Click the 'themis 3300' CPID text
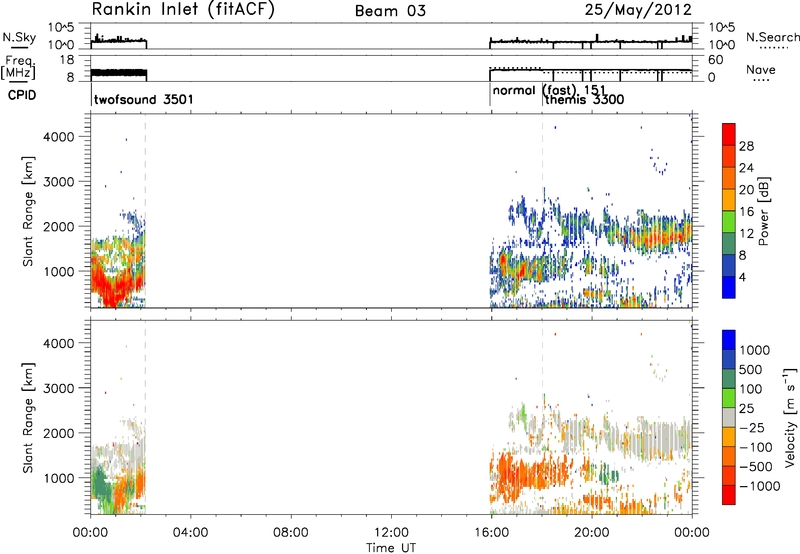The height and width of the screenshot is (554, 800). tap(585, 99)
